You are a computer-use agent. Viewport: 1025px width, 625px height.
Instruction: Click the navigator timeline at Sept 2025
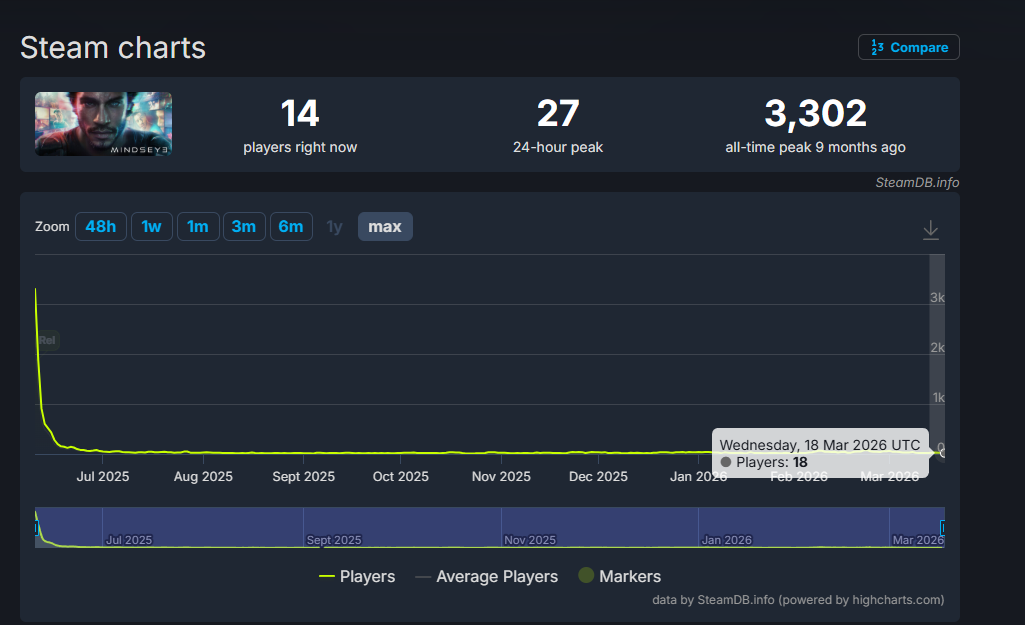[x=334, y=528]
